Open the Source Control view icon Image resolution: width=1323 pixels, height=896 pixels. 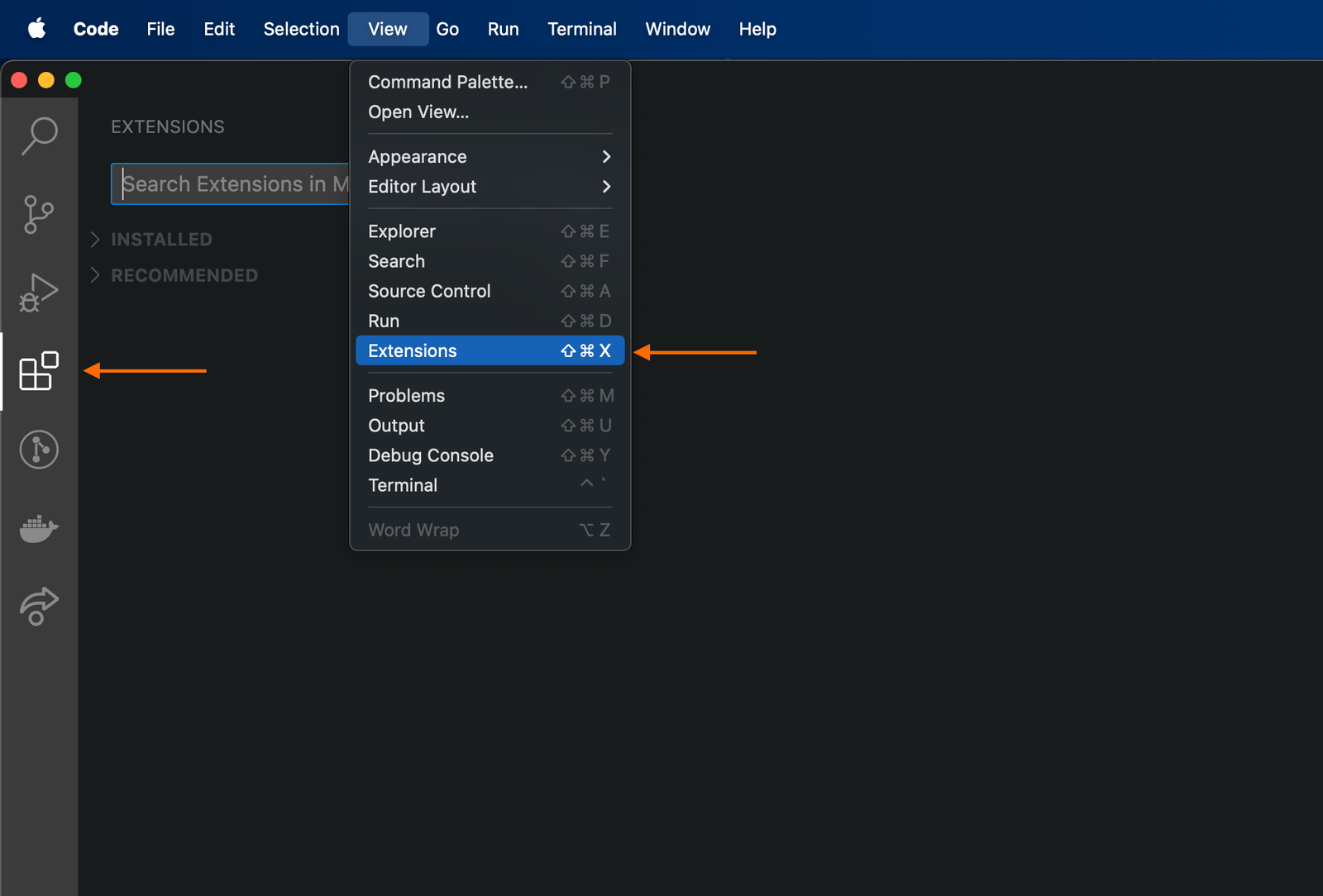(x=39, y=215)
